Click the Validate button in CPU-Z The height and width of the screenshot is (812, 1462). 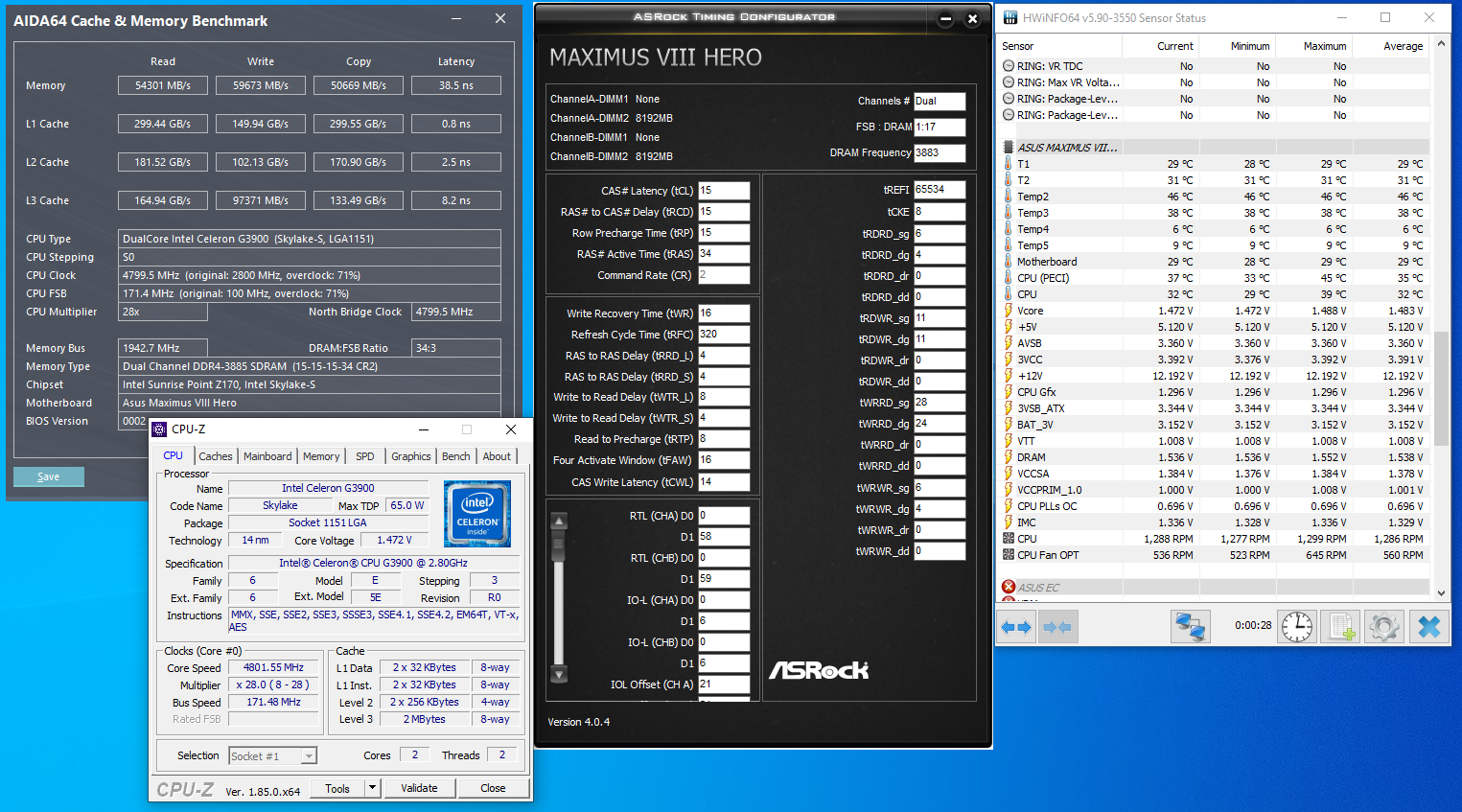click(x=419, y=788)
